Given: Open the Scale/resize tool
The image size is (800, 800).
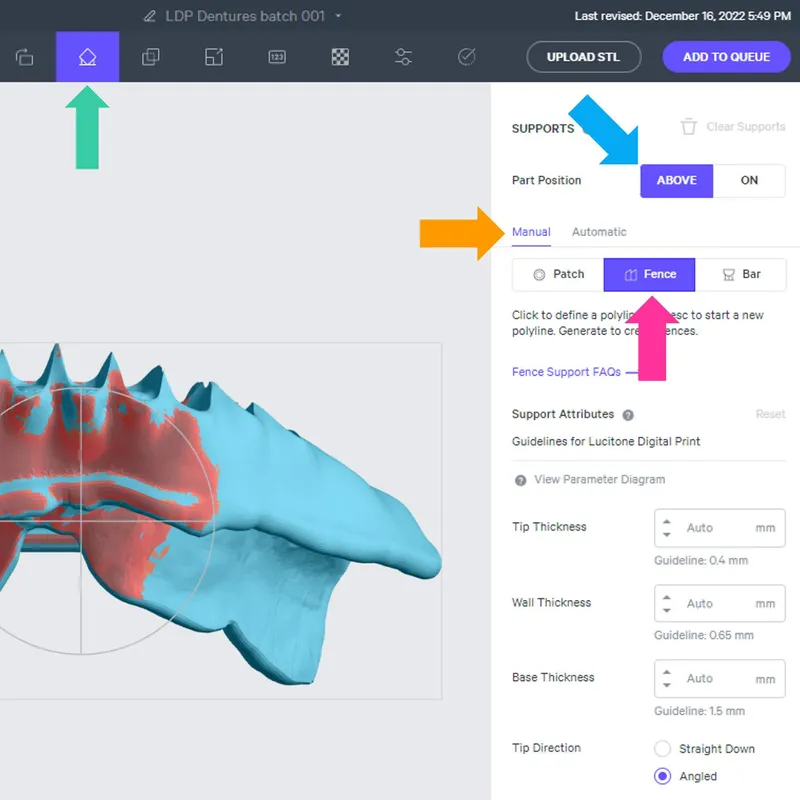Looking at the screenshot, I should 213,57.
